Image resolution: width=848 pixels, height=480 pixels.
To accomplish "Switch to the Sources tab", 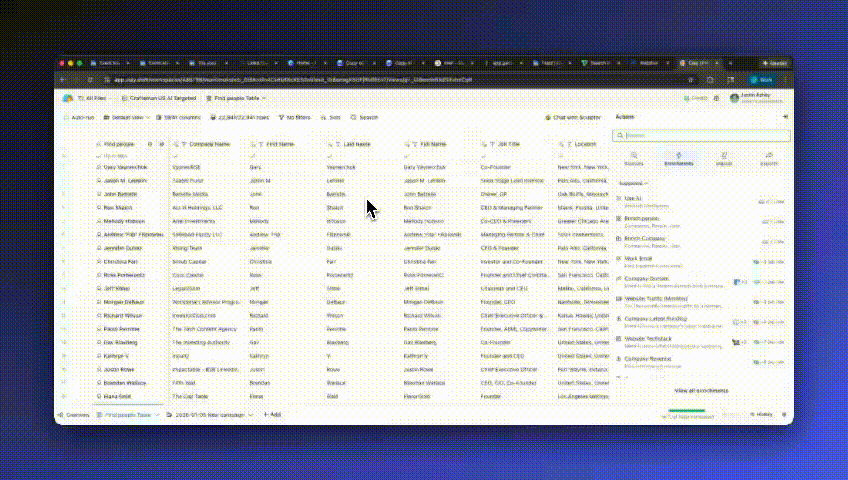I will pyautogui.click(x=634, y=159).
